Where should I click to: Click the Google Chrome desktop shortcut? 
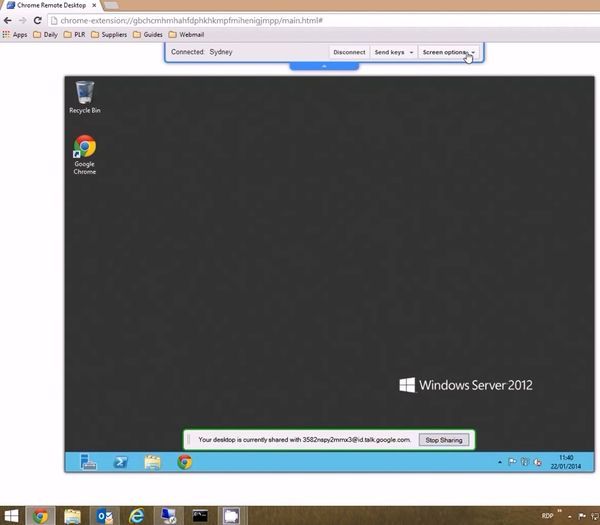pos(85,153)
